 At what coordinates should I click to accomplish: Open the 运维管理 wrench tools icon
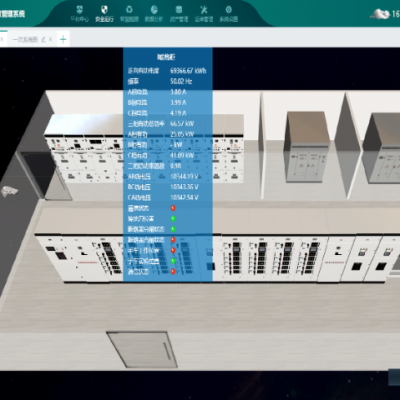point(204,10)
